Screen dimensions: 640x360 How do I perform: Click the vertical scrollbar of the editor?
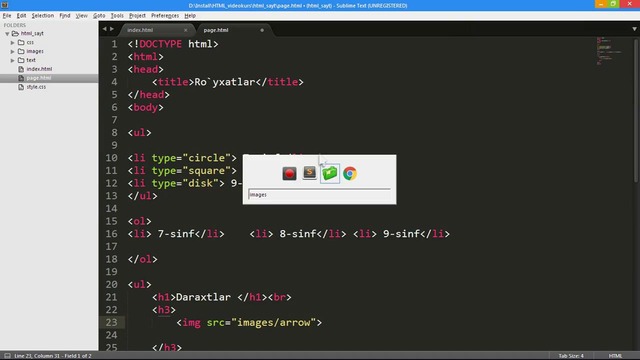[636, 110]
